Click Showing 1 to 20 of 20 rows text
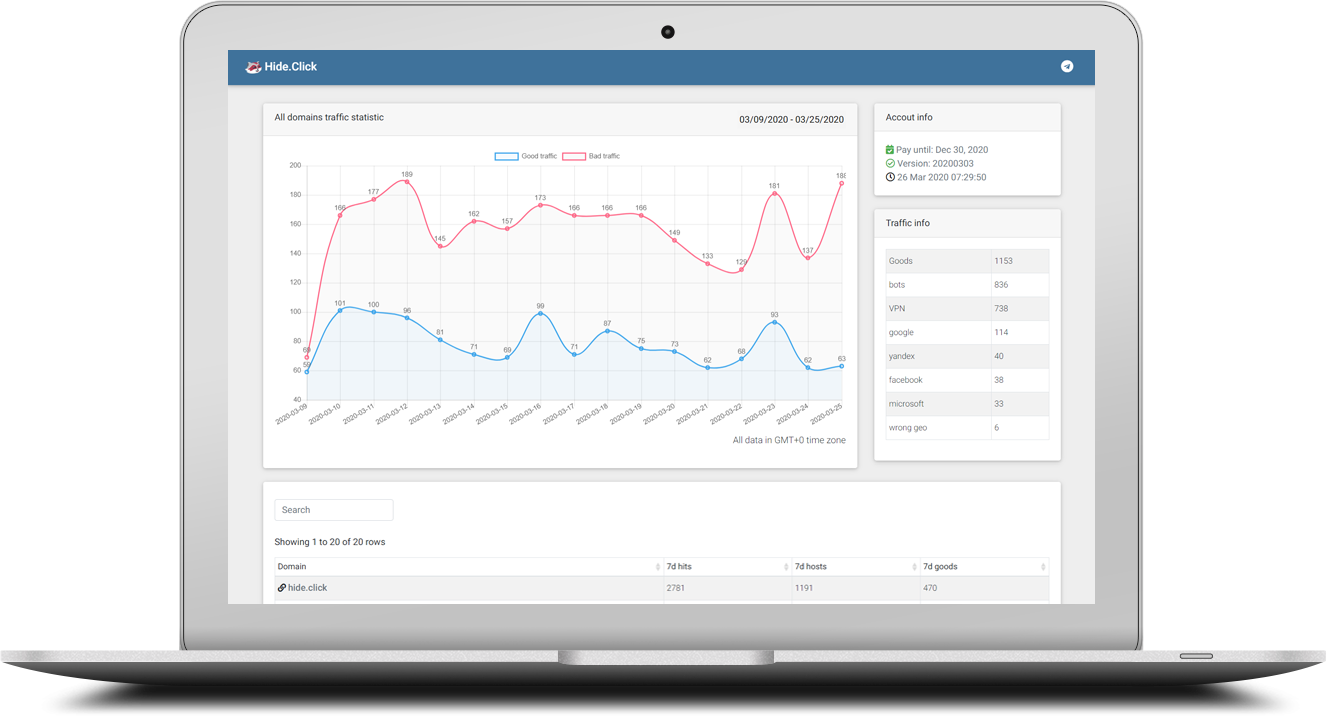Image resolution: width=1327 pixels, height=716 pixels. tap(330, 542)
